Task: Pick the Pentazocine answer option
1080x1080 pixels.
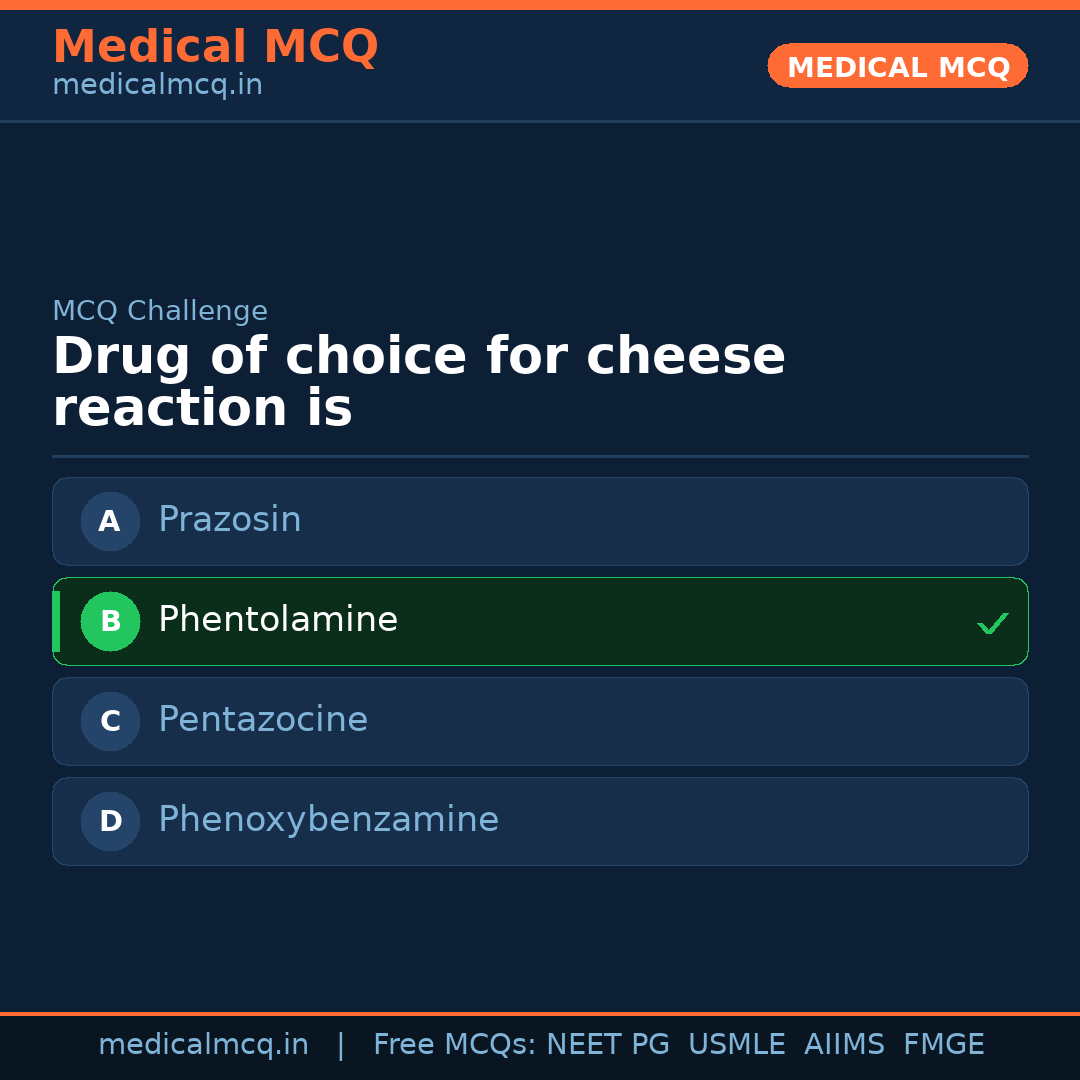Action: click(263, 720)
